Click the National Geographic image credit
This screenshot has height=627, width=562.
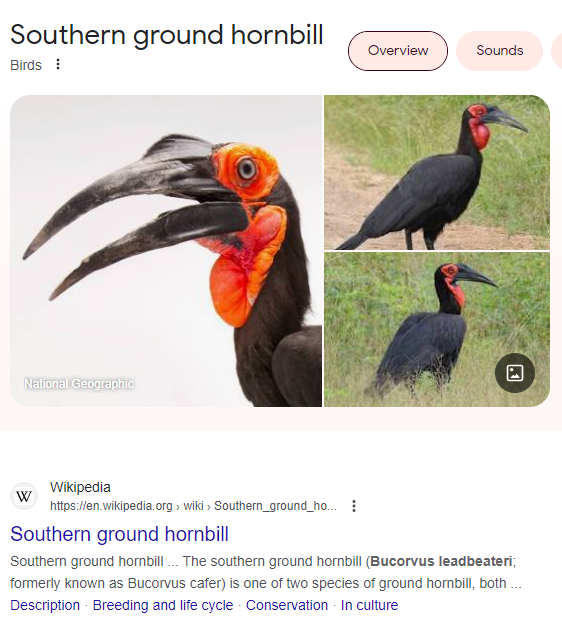79,383
